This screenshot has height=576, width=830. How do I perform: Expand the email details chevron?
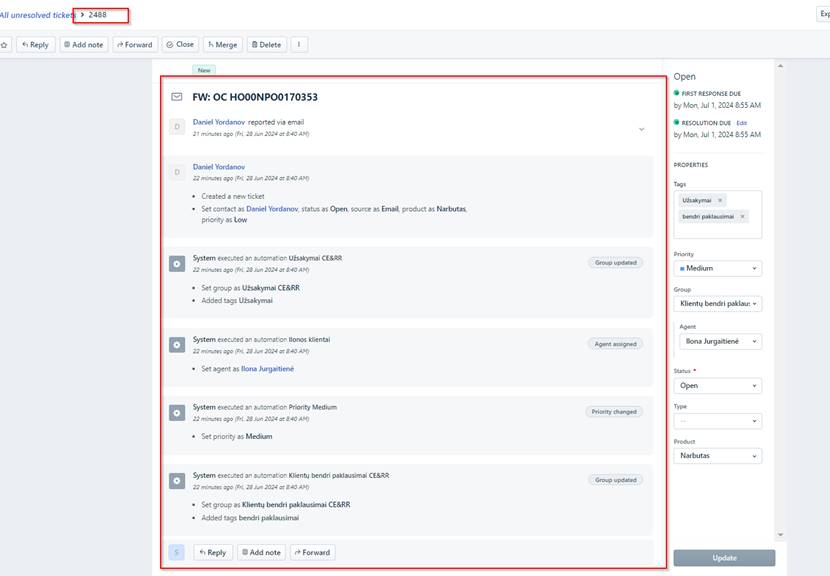[x=641, y=129]
